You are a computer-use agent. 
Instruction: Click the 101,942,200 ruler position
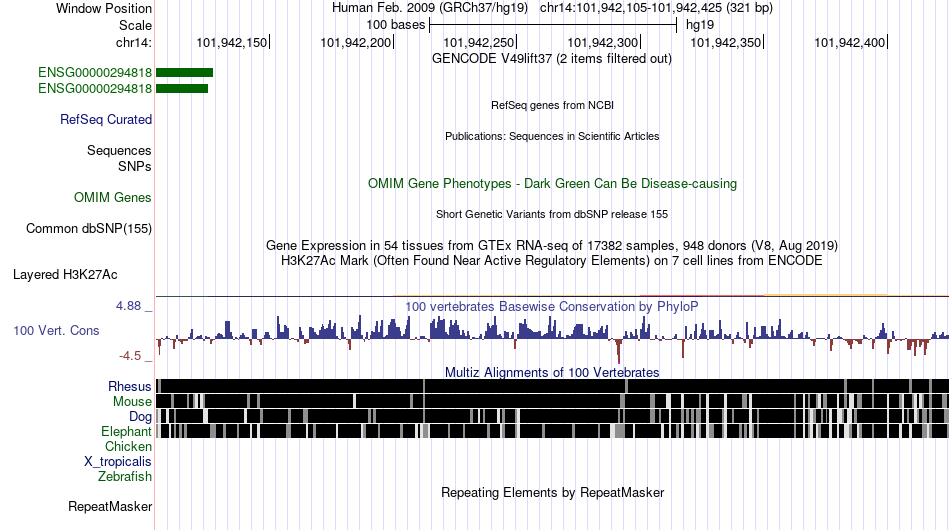pyautogui.click(x=356, y=42)
